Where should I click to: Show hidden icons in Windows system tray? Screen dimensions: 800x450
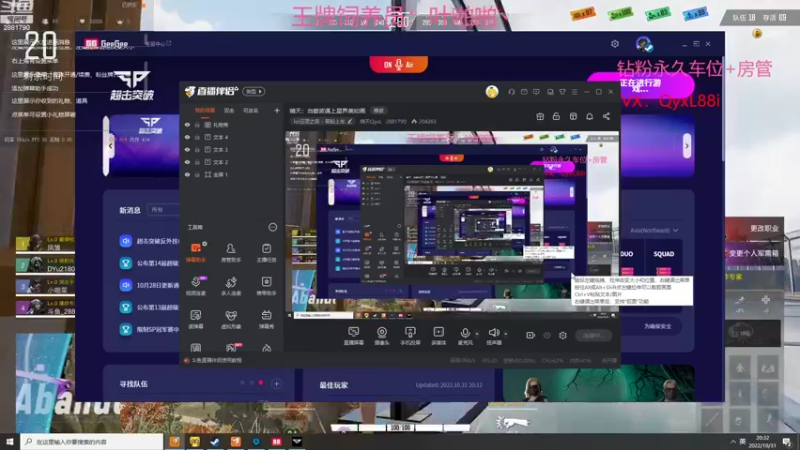(733, 442)
